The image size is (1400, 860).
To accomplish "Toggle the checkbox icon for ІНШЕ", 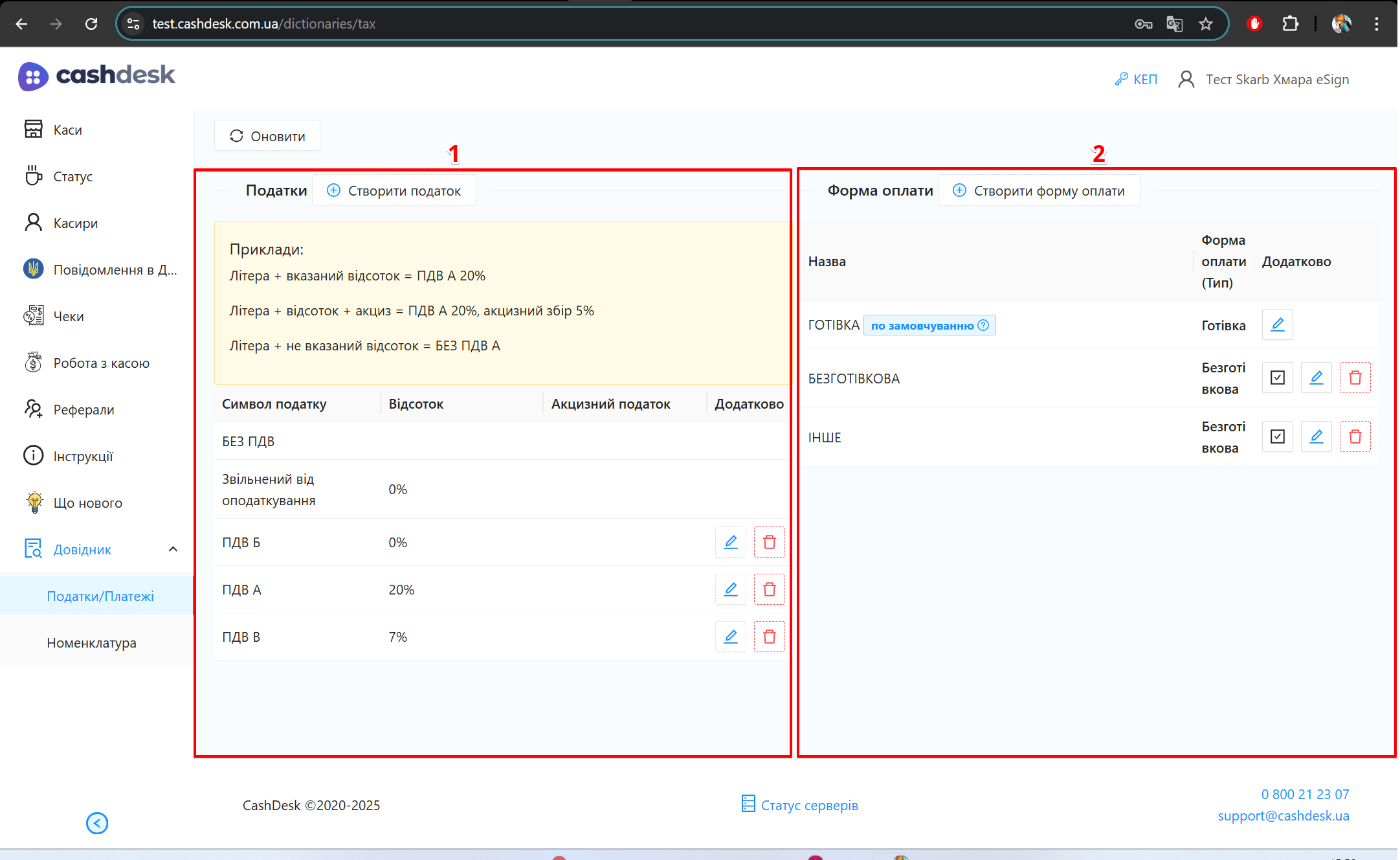I will coord(1277,436).
